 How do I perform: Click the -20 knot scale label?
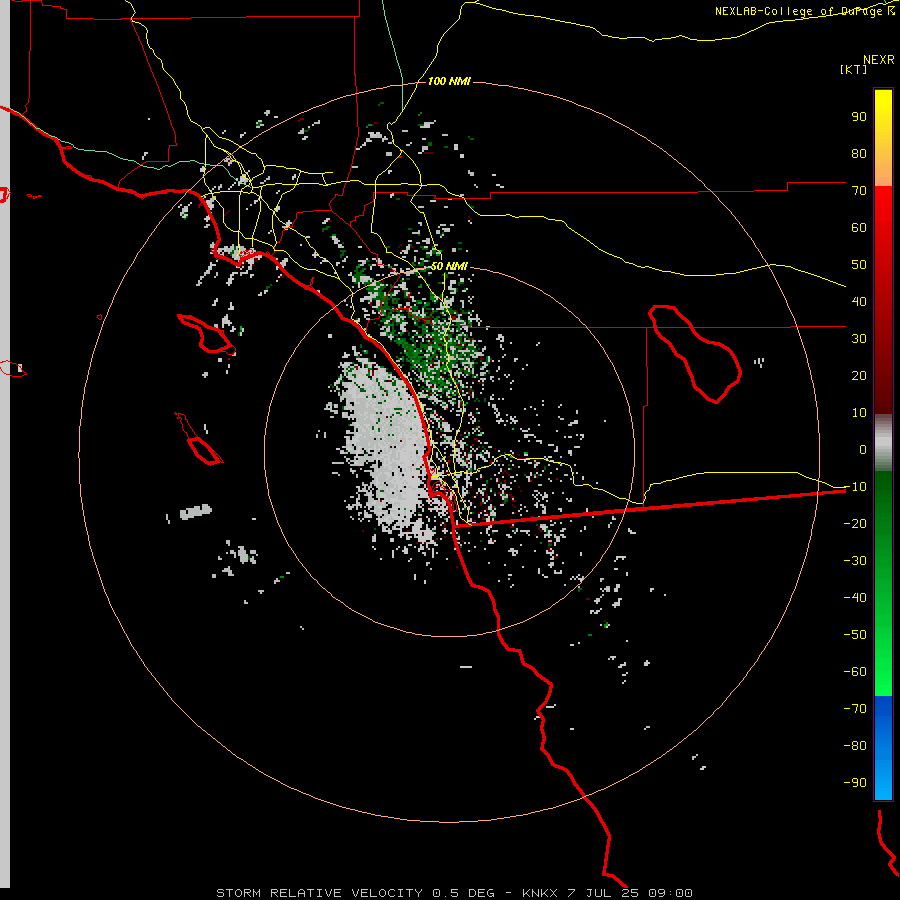point(855,524)
